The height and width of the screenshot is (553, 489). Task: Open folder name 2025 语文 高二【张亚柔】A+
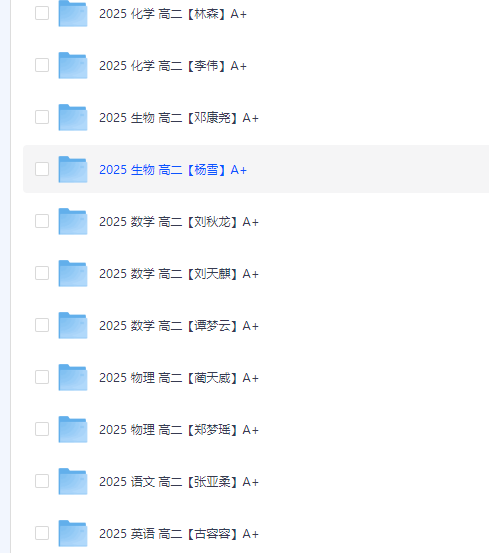pyautogui.click(x=179, y=482)
